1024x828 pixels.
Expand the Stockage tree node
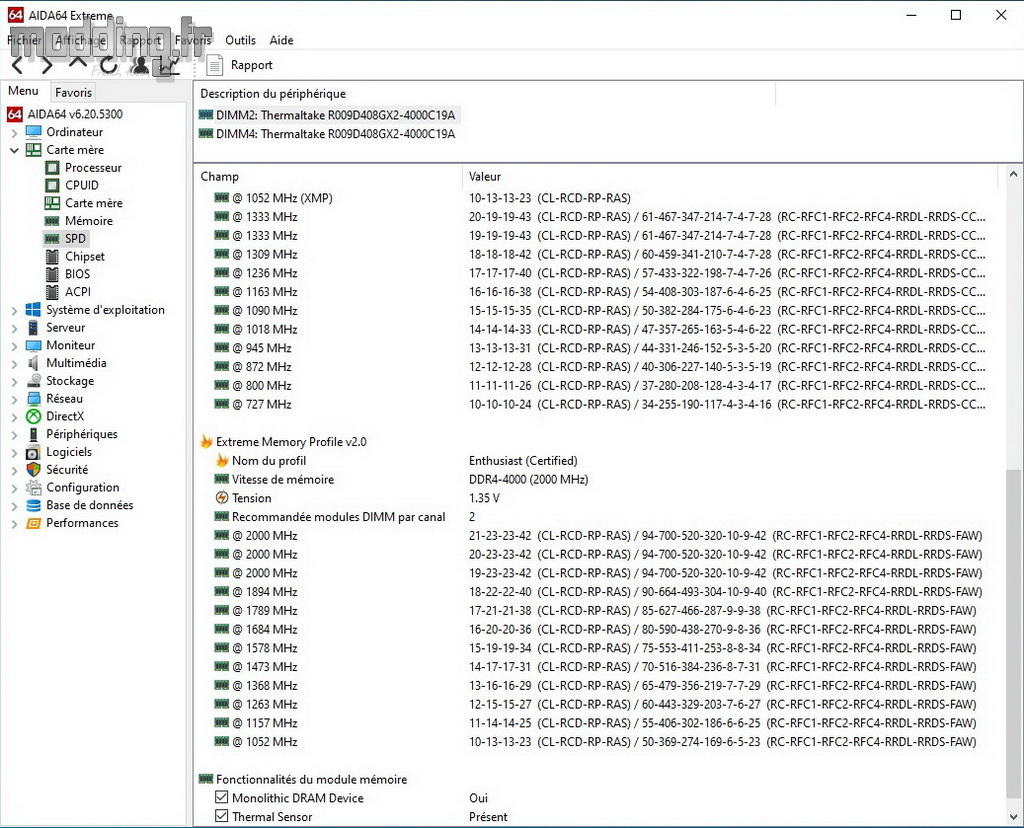pos(14,381)
